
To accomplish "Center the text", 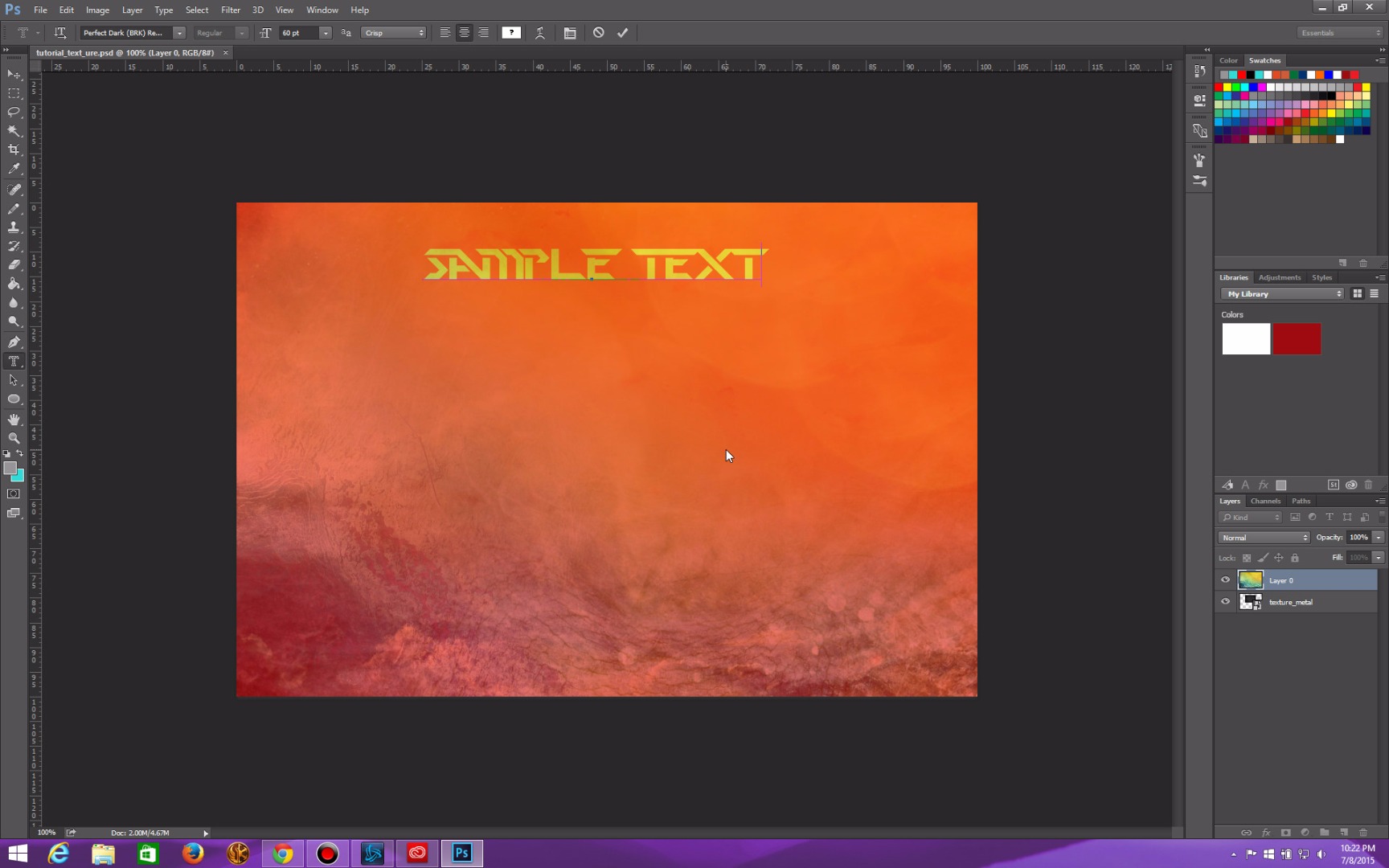I will click(x=464, y=33).
